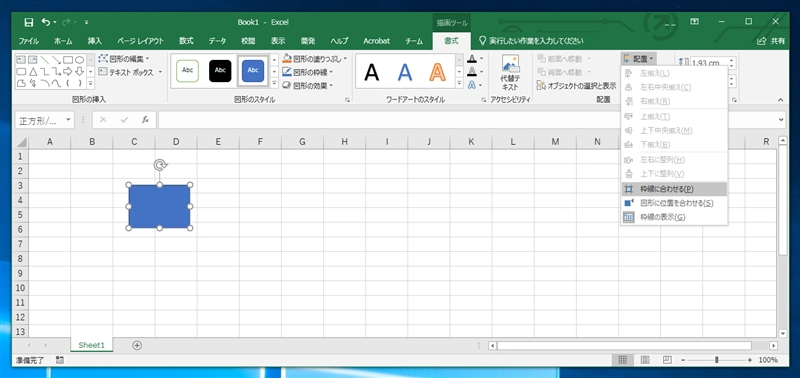Choose the black plain WordArt A style
Screen dimensions: 800x378
371,72
